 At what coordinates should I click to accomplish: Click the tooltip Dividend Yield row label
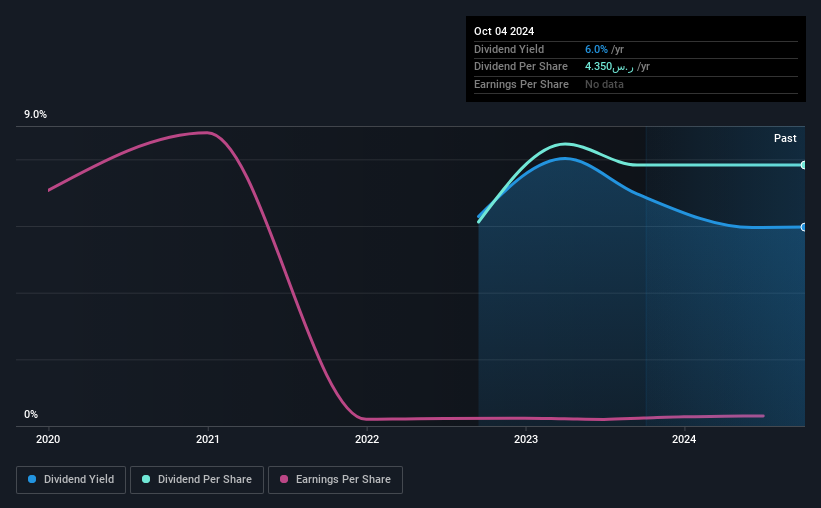pos(509,49)
